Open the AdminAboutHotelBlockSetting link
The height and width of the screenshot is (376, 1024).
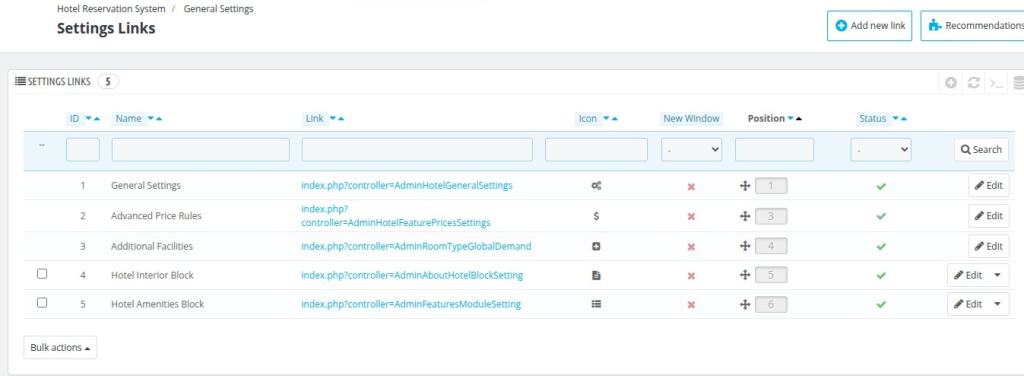tap(412, 275)
